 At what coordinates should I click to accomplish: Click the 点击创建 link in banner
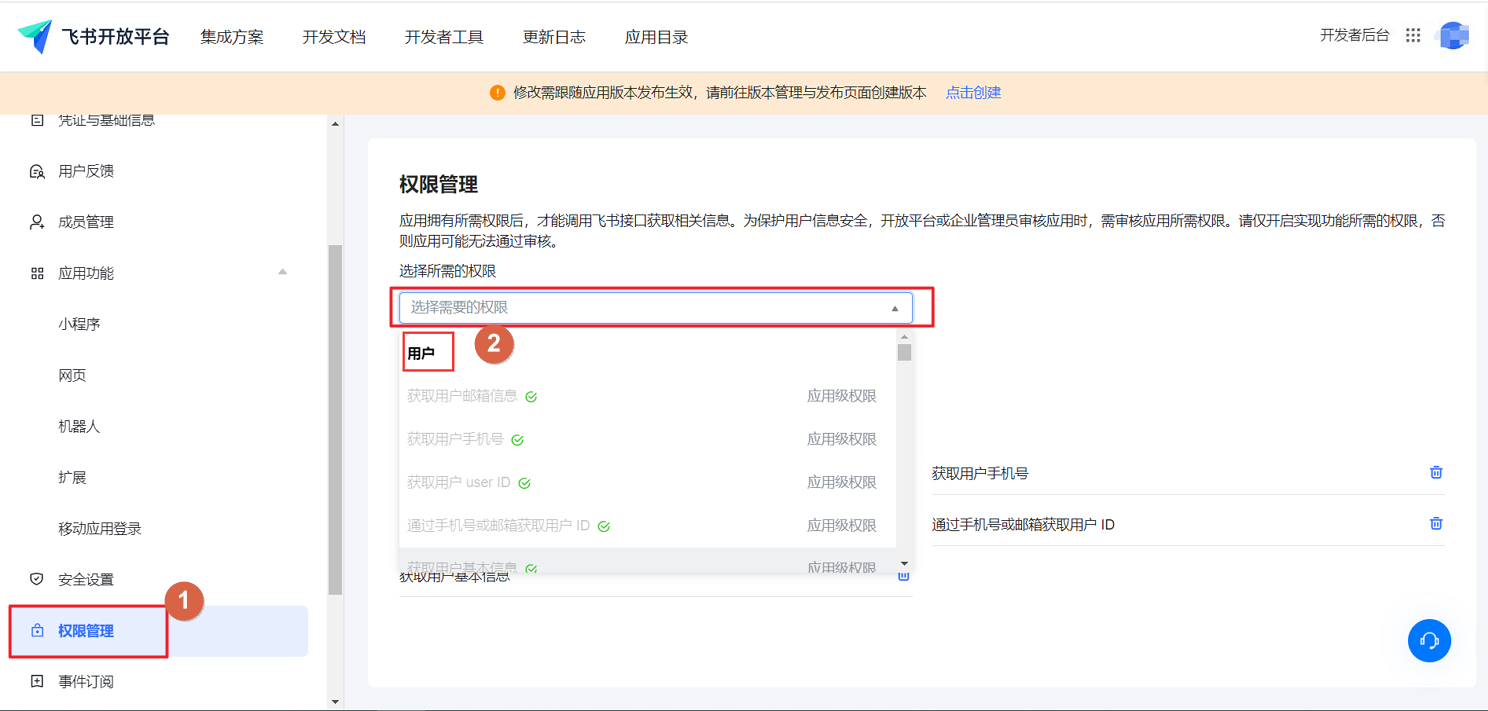(x=973, y=92)
